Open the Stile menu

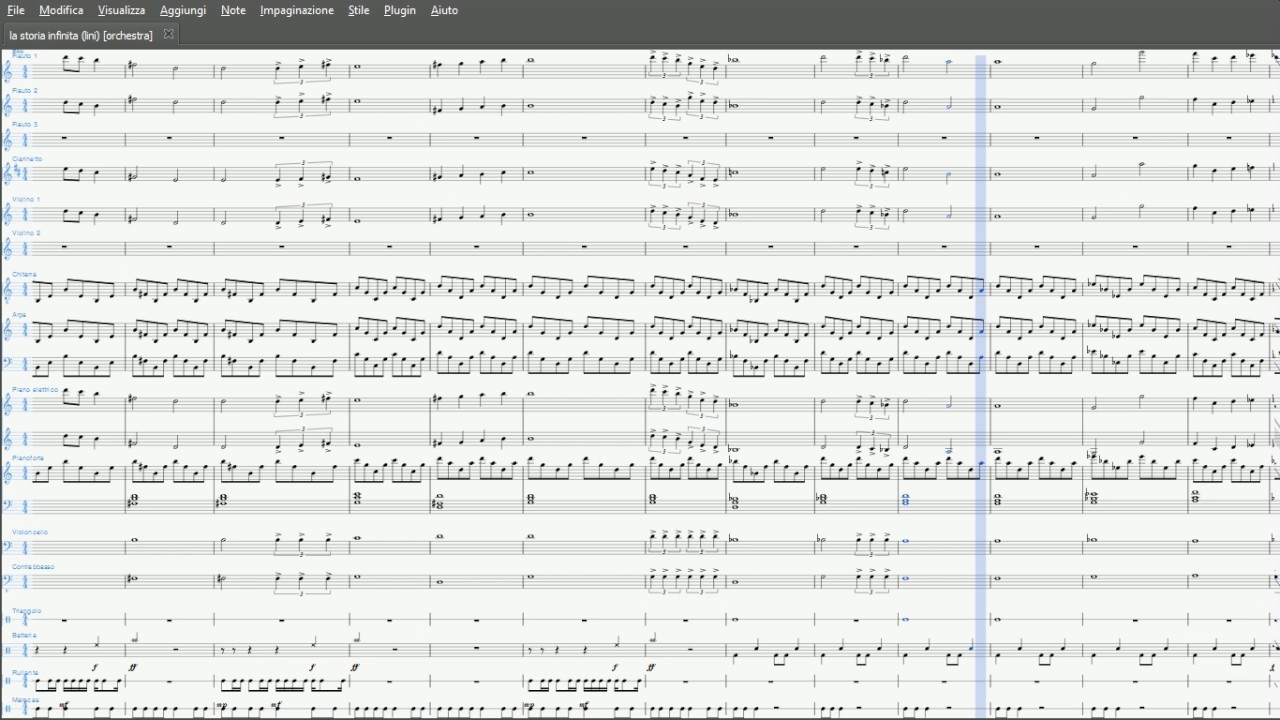[359, 10]
